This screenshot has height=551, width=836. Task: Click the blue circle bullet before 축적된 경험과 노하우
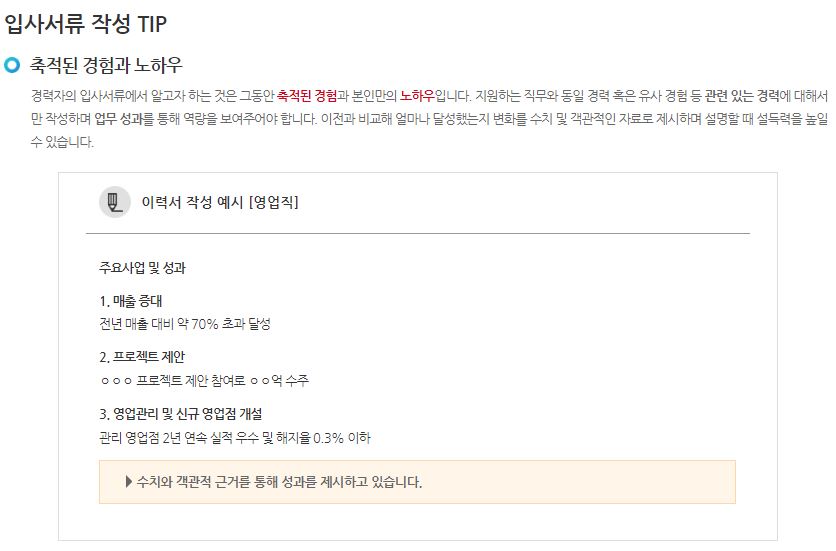pyautogui.click(x=12, y=65)
